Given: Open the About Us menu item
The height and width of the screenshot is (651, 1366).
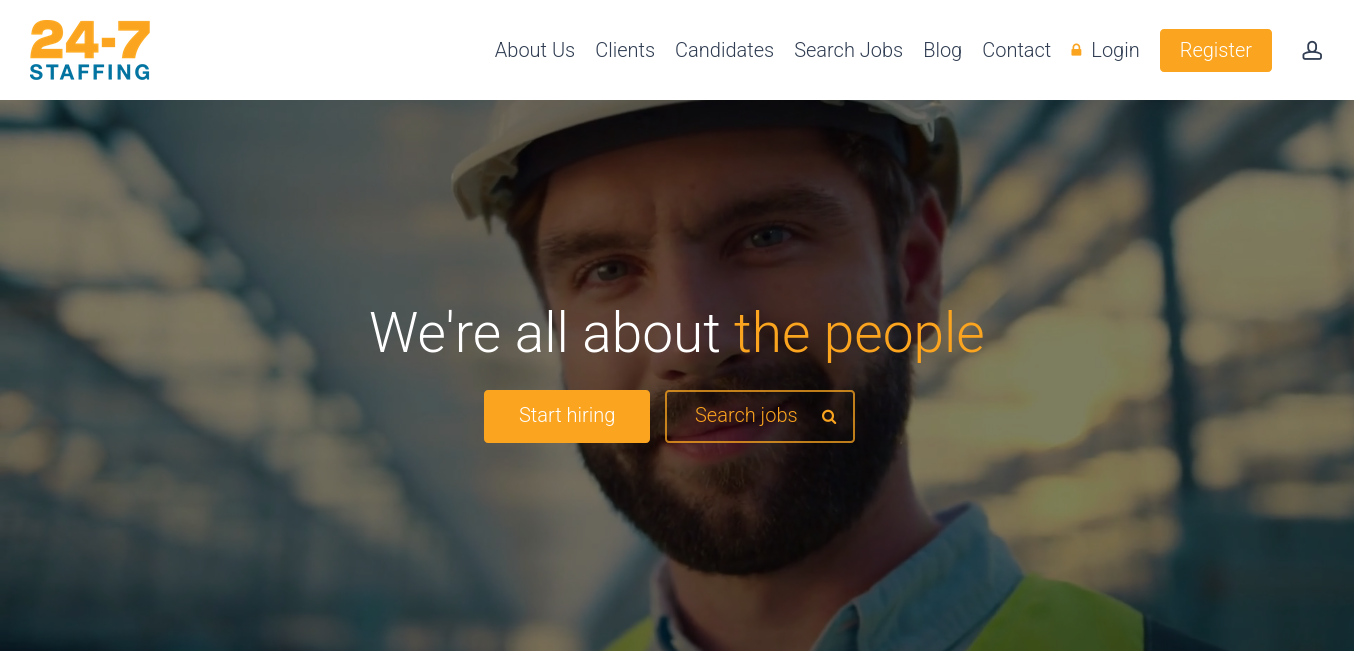Looking at the screenshot, I should [535, 50].
